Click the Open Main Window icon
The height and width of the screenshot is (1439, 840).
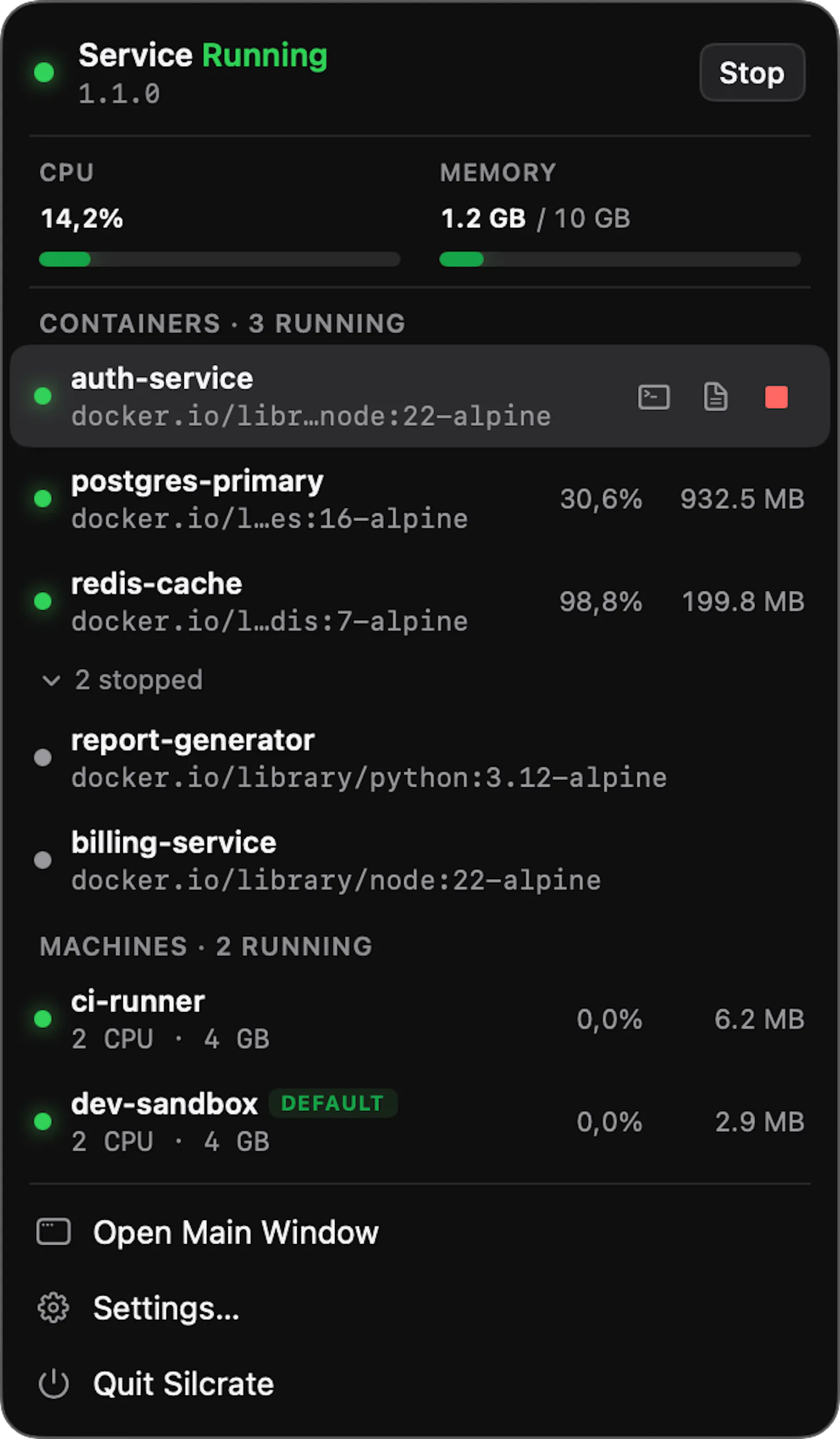coord(54,1232)
